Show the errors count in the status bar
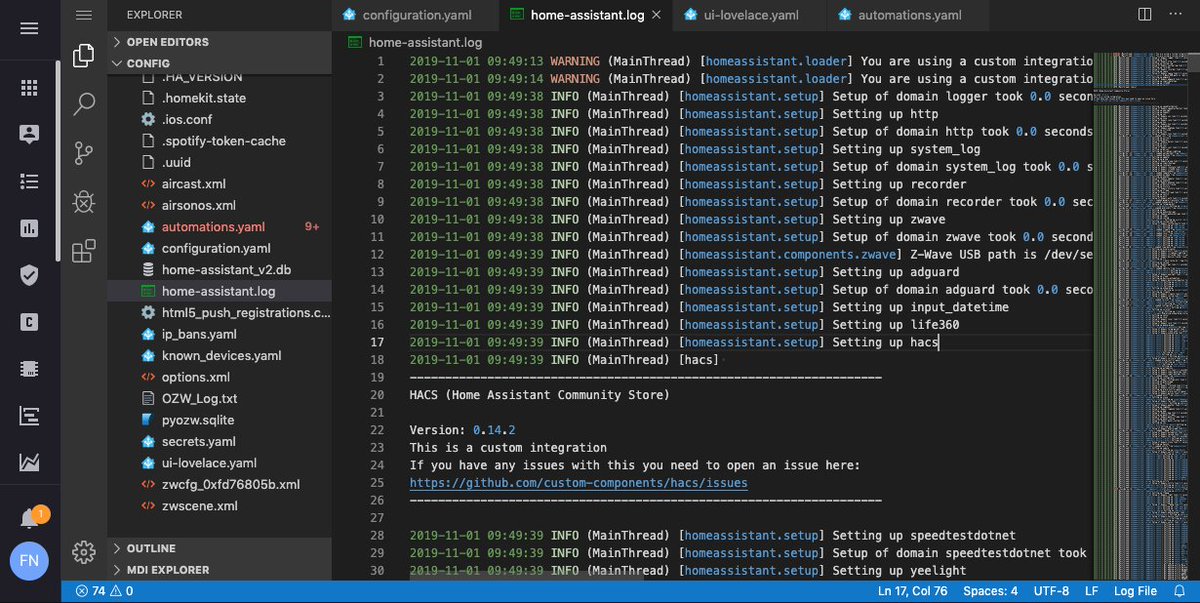 91,591
